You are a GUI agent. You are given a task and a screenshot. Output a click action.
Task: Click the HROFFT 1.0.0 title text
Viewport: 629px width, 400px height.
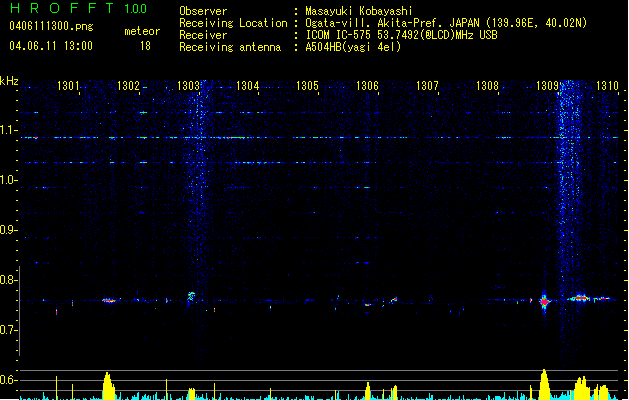coord(78,8)
